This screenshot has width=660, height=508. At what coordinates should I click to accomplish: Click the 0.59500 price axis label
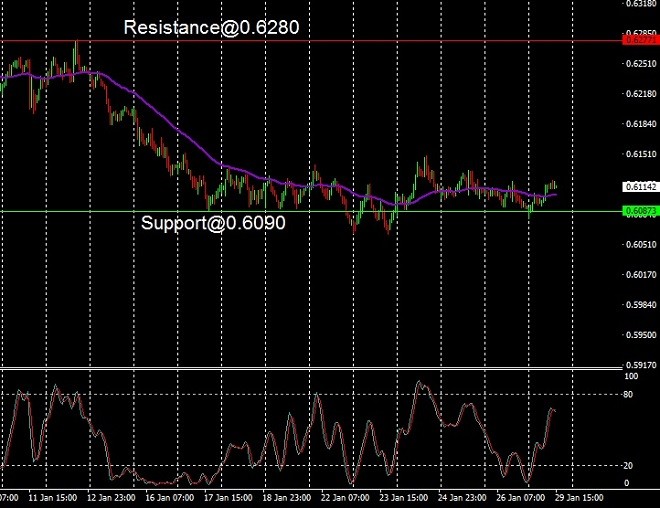pos(641,335)
